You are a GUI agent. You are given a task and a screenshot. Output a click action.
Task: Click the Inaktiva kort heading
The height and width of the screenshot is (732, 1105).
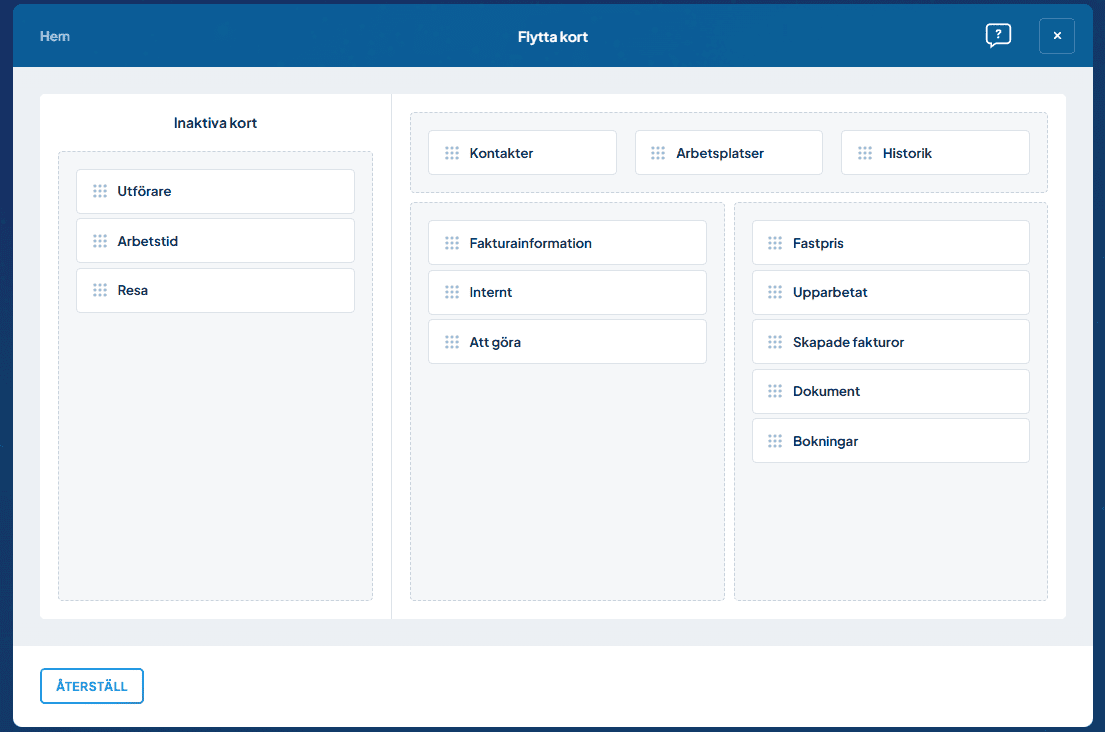coord(215,123)
